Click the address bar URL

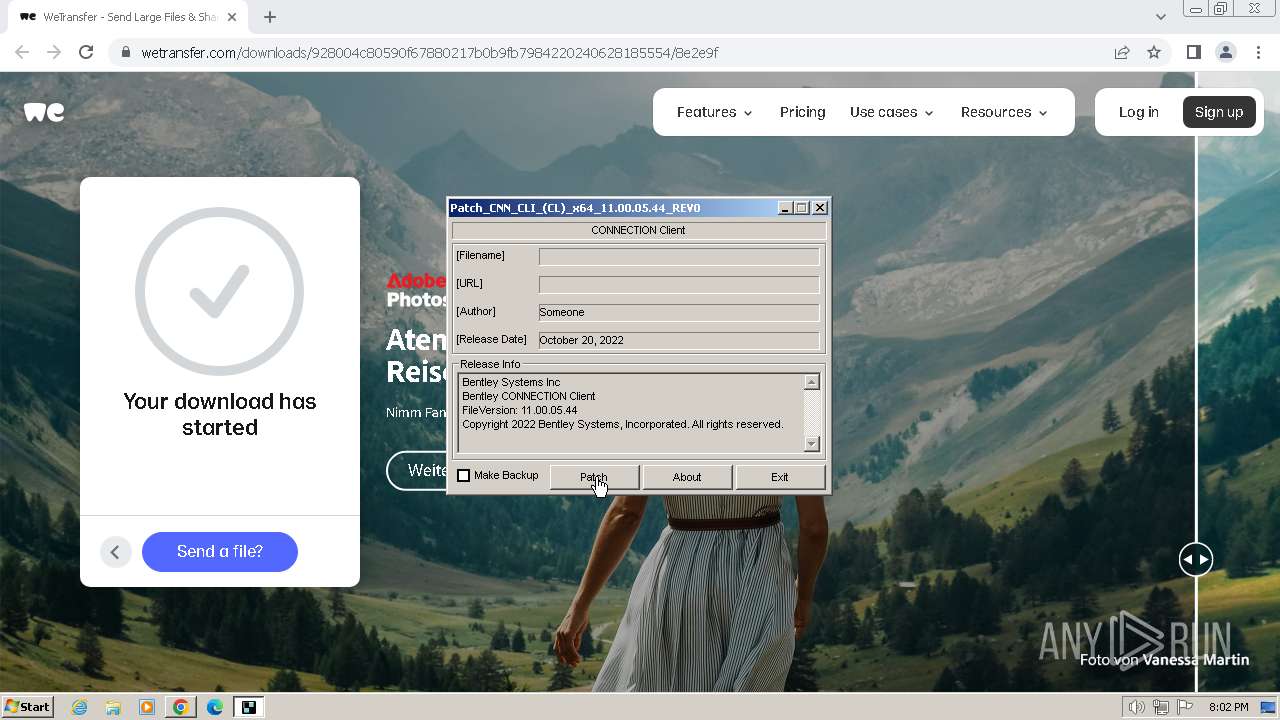(430, 53)
